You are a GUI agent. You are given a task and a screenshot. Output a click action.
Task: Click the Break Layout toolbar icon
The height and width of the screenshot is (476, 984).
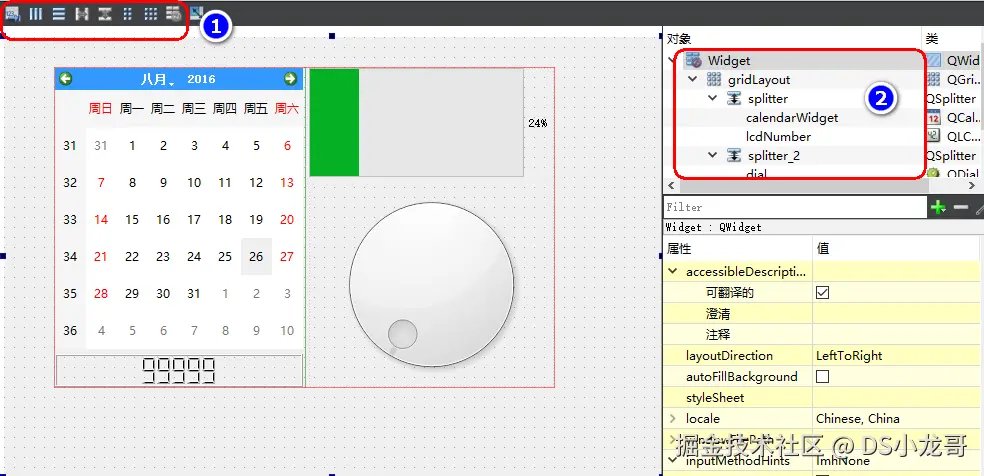(174, 14)
